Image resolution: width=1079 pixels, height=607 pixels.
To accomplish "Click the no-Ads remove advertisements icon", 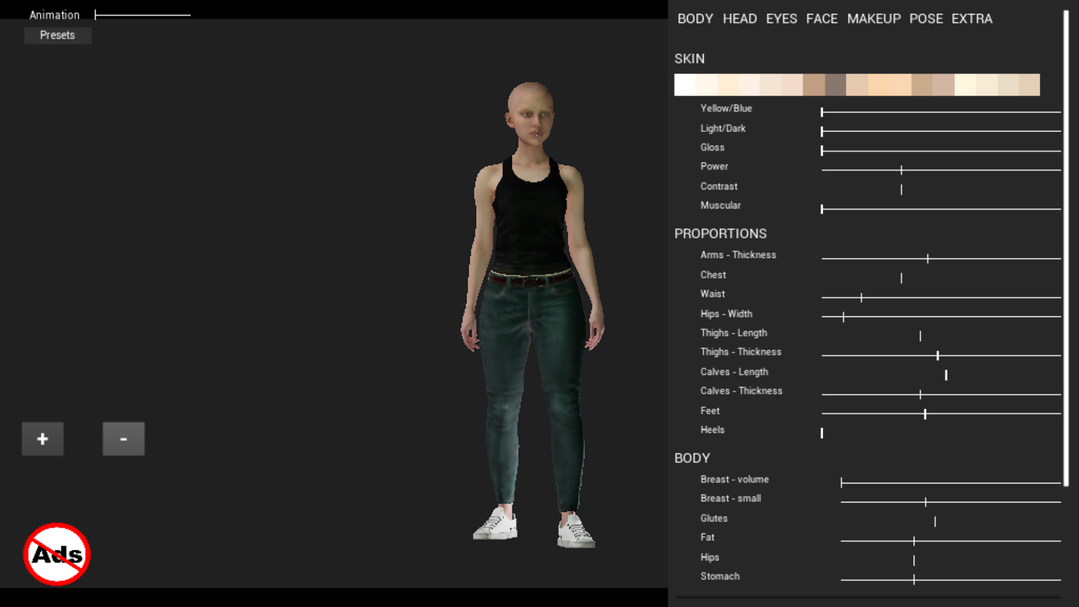I will [57, 554].
